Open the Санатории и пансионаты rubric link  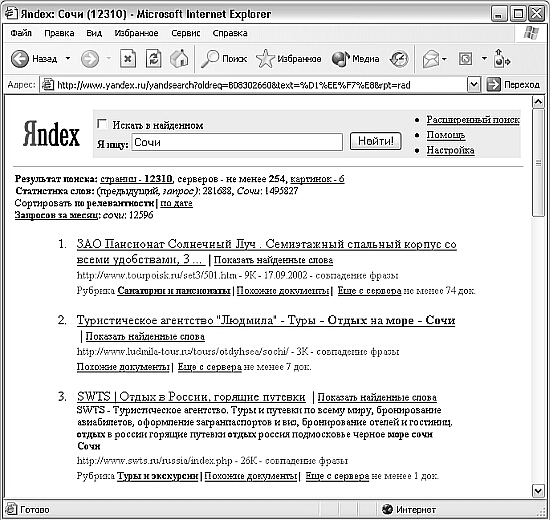click(x=174, y=291)
